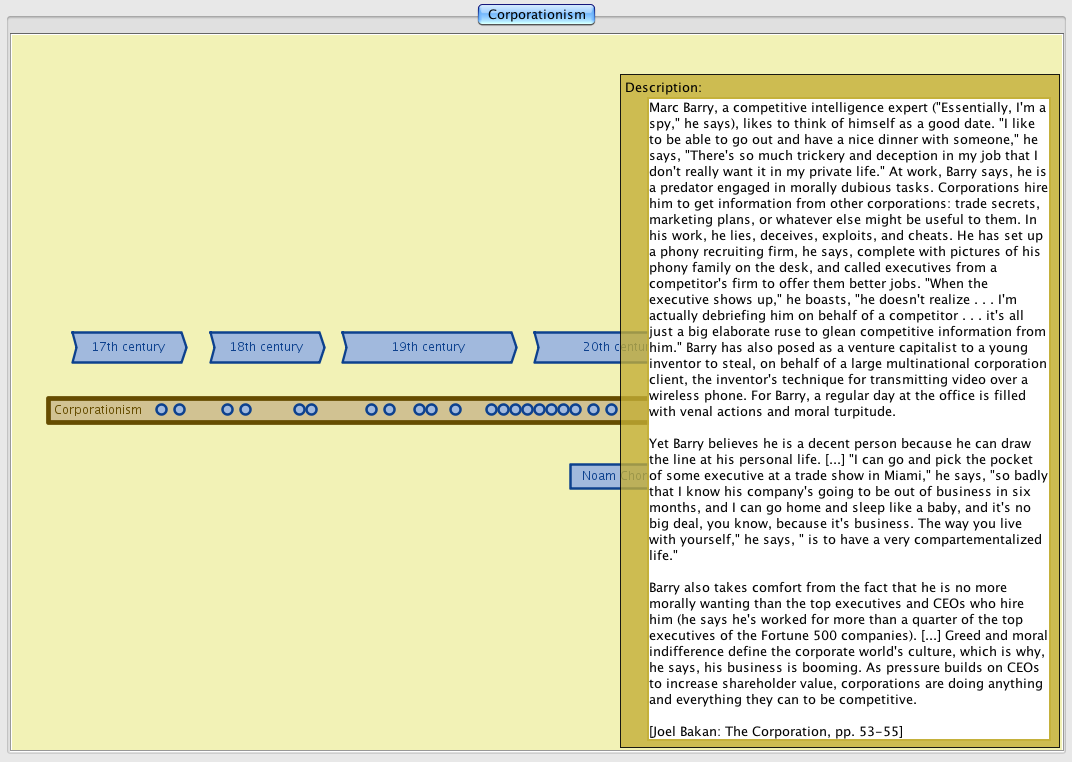Image resolution: width=1072 pixels, height=762 pixels.
Task: Click the sixth circle marker on timeline
Action: 311,410
